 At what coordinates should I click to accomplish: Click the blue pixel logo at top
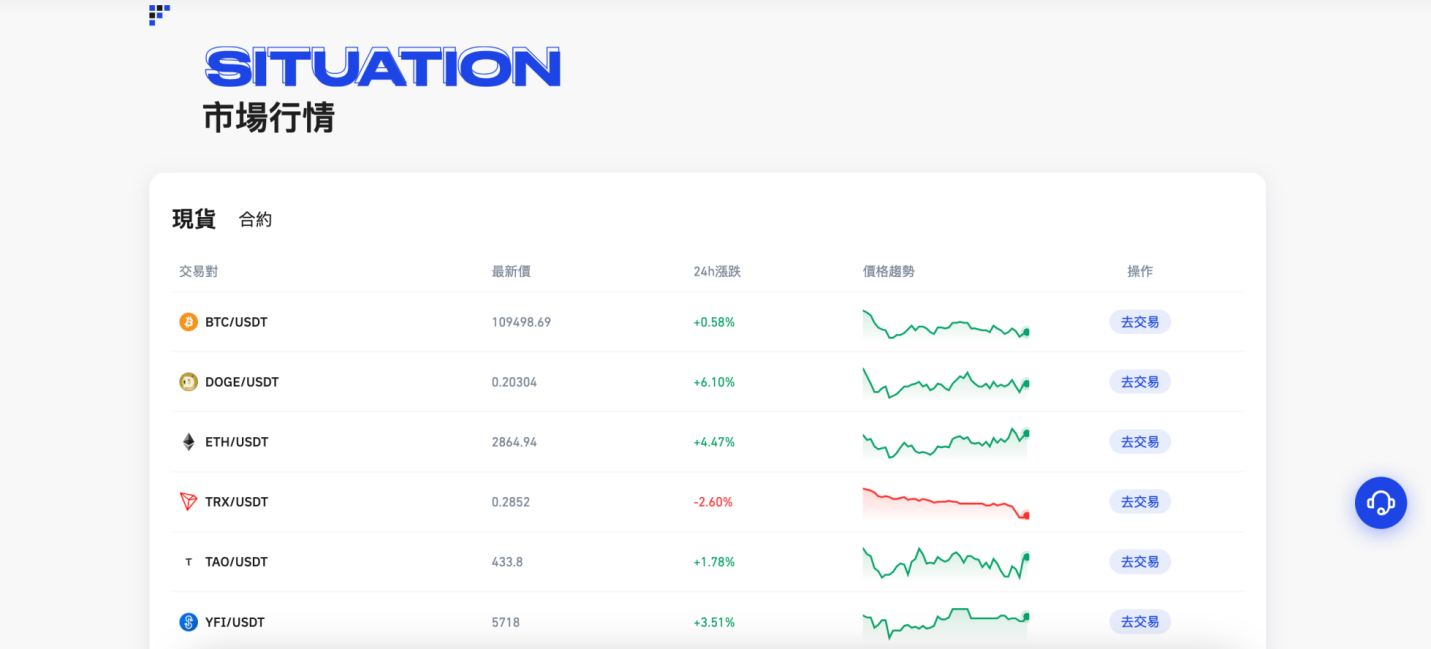(x=159, y=14)
